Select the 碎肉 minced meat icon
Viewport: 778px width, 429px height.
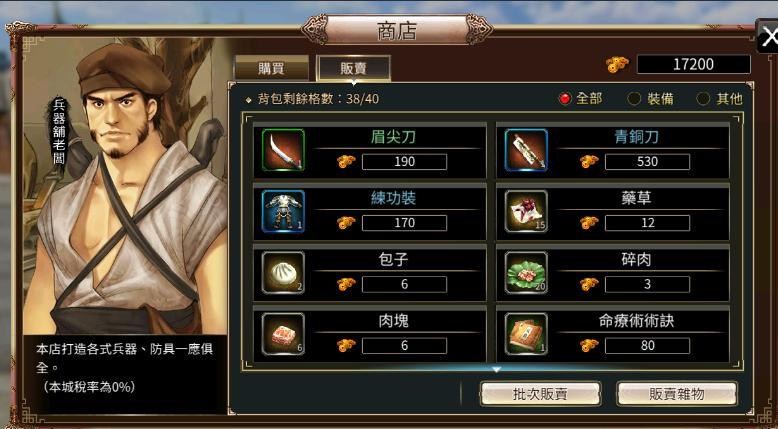526,273
